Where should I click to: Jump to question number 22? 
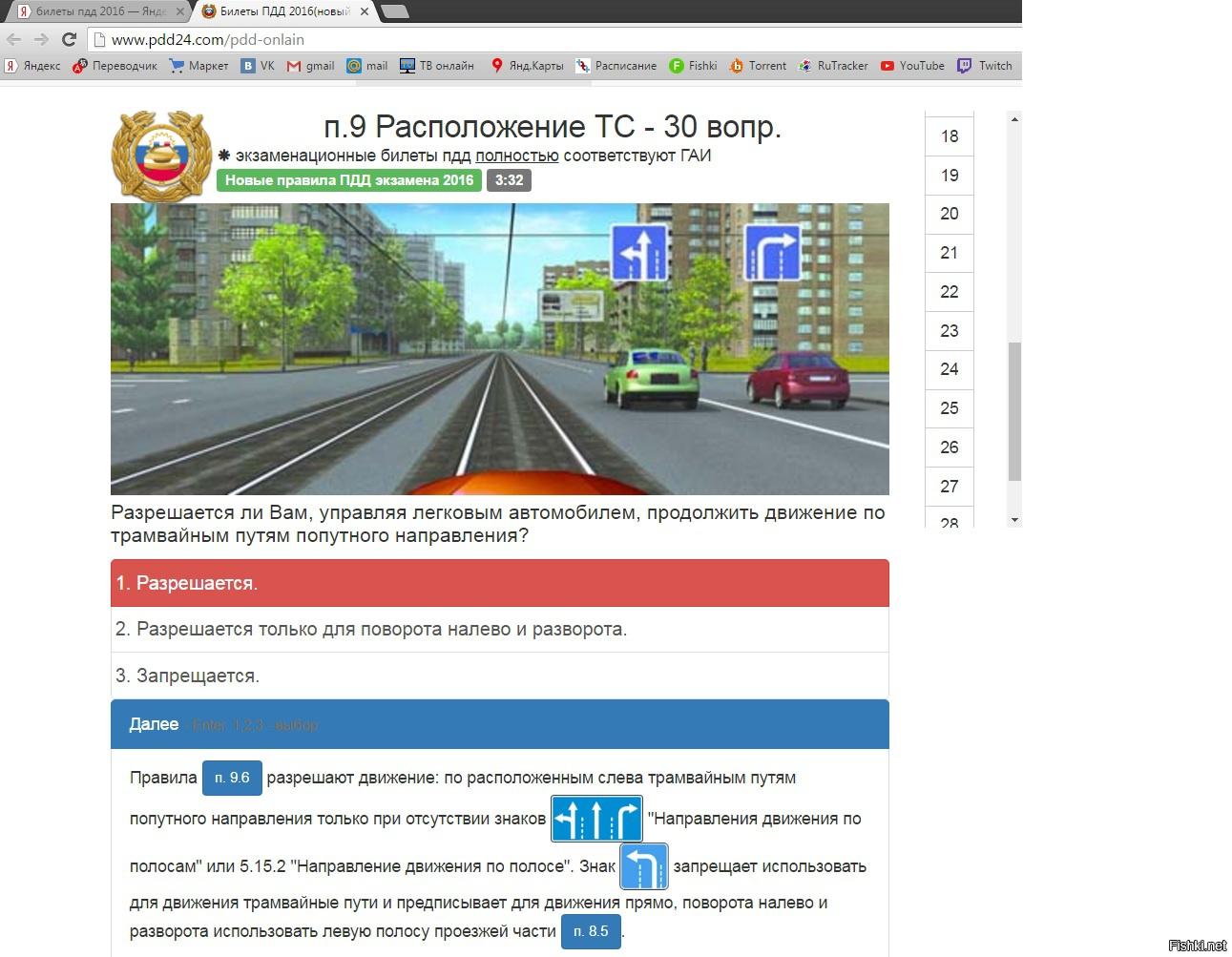point(949,292)
